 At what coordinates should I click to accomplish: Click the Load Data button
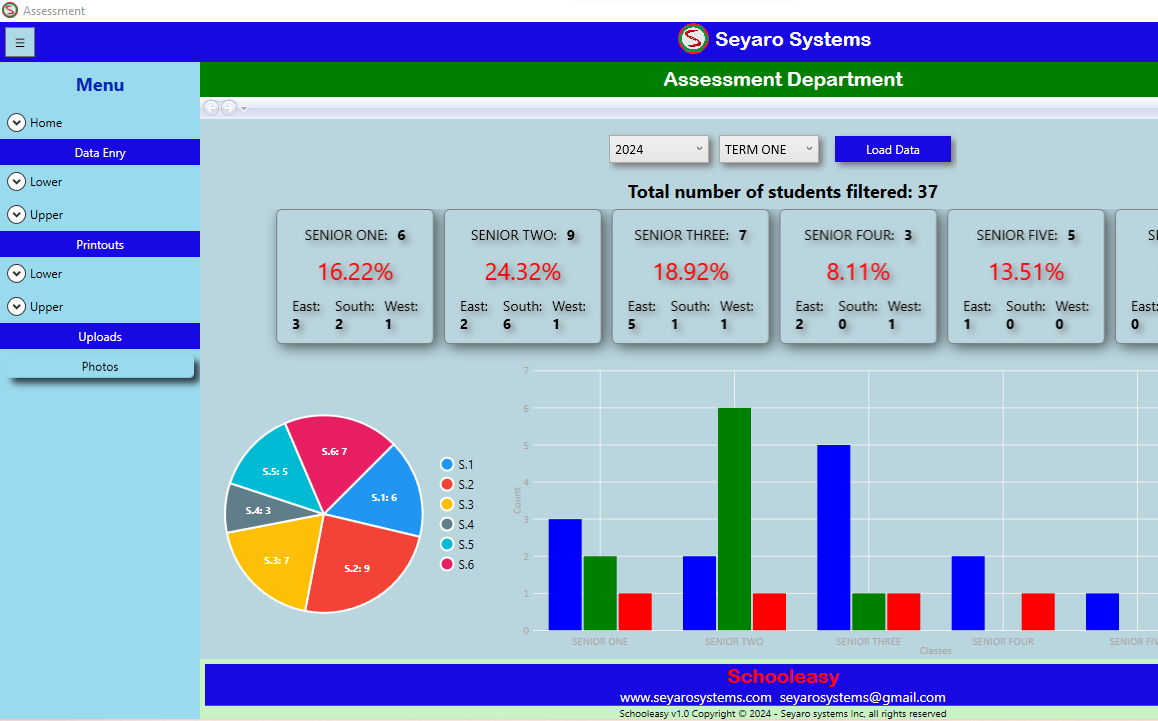893,149
